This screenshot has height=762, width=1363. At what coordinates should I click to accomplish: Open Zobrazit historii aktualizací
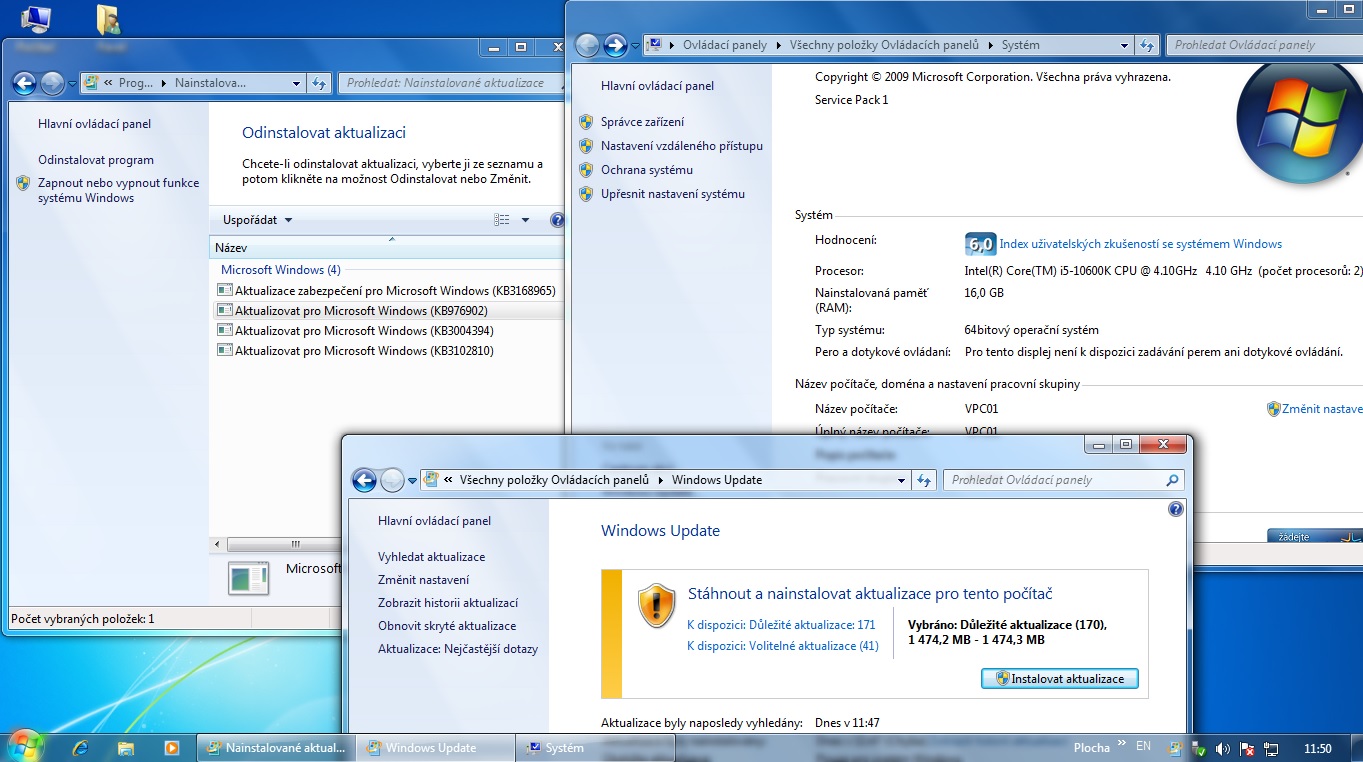448,603
